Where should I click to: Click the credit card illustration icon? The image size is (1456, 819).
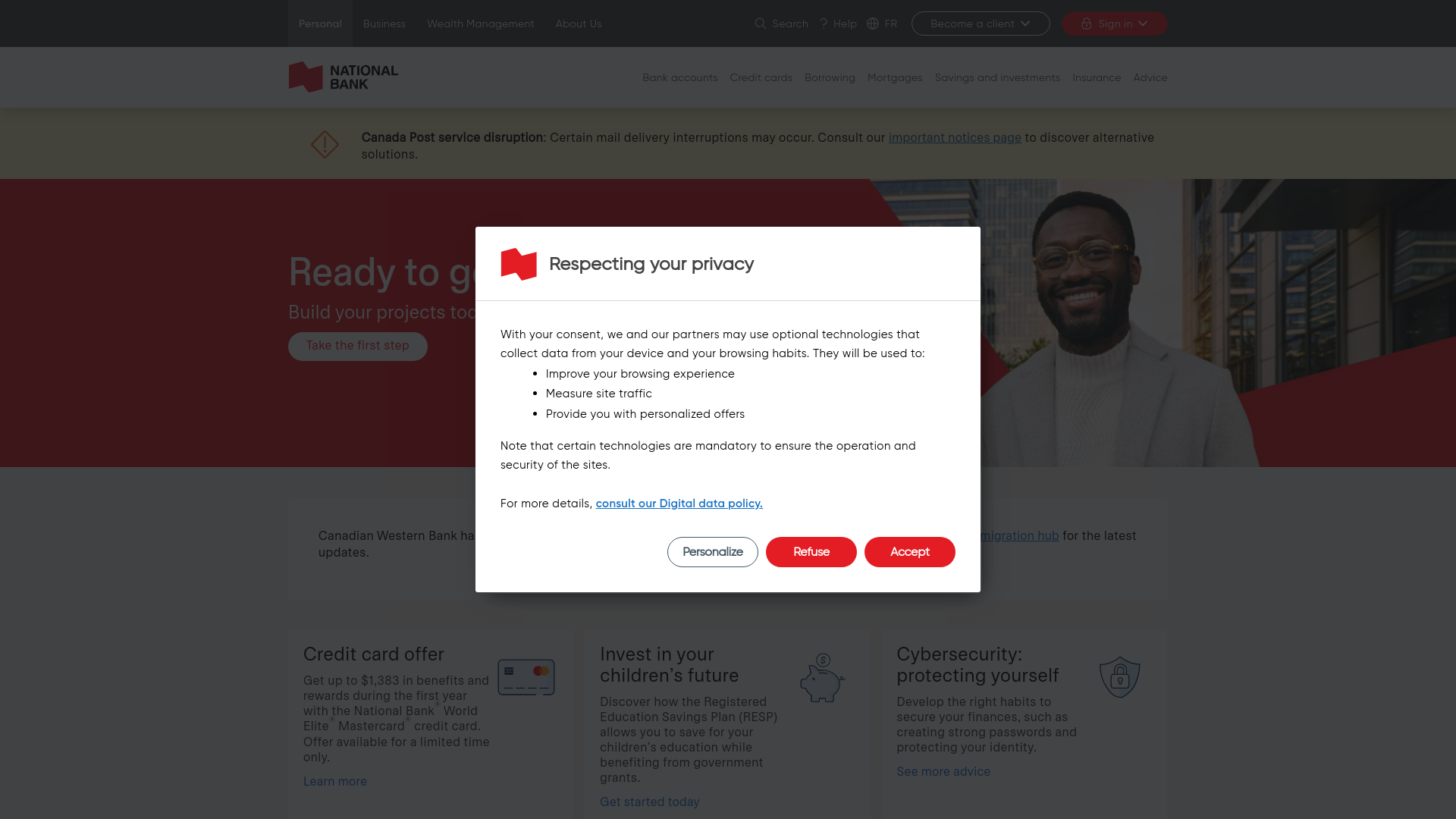coord(526,677)
